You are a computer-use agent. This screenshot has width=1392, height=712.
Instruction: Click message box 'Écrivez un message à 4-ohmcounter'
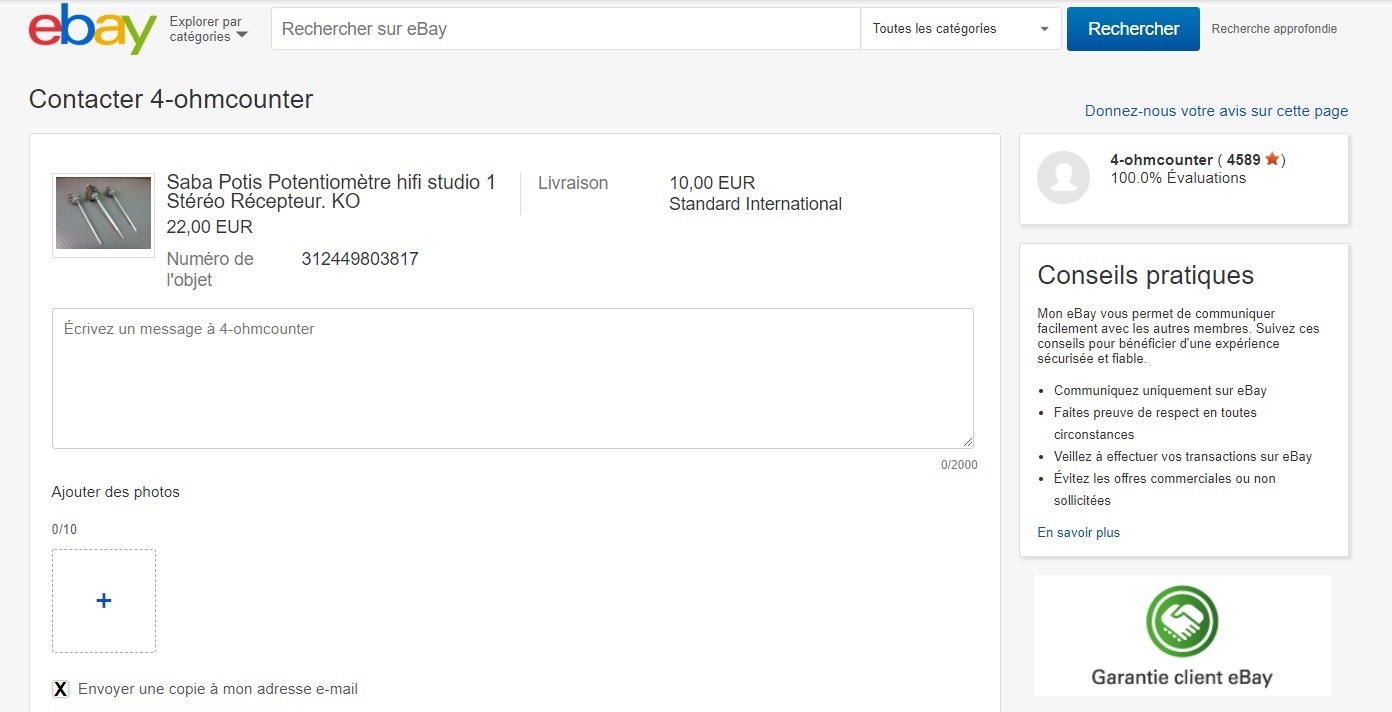(x=513, y=378)
